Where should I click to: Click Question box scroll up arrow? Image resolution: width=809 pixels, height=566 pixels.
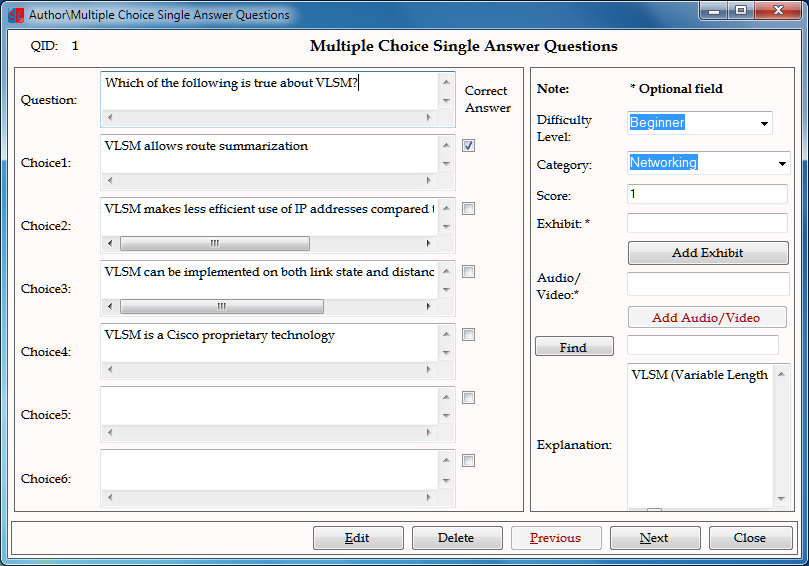click(x=446, y=82)
